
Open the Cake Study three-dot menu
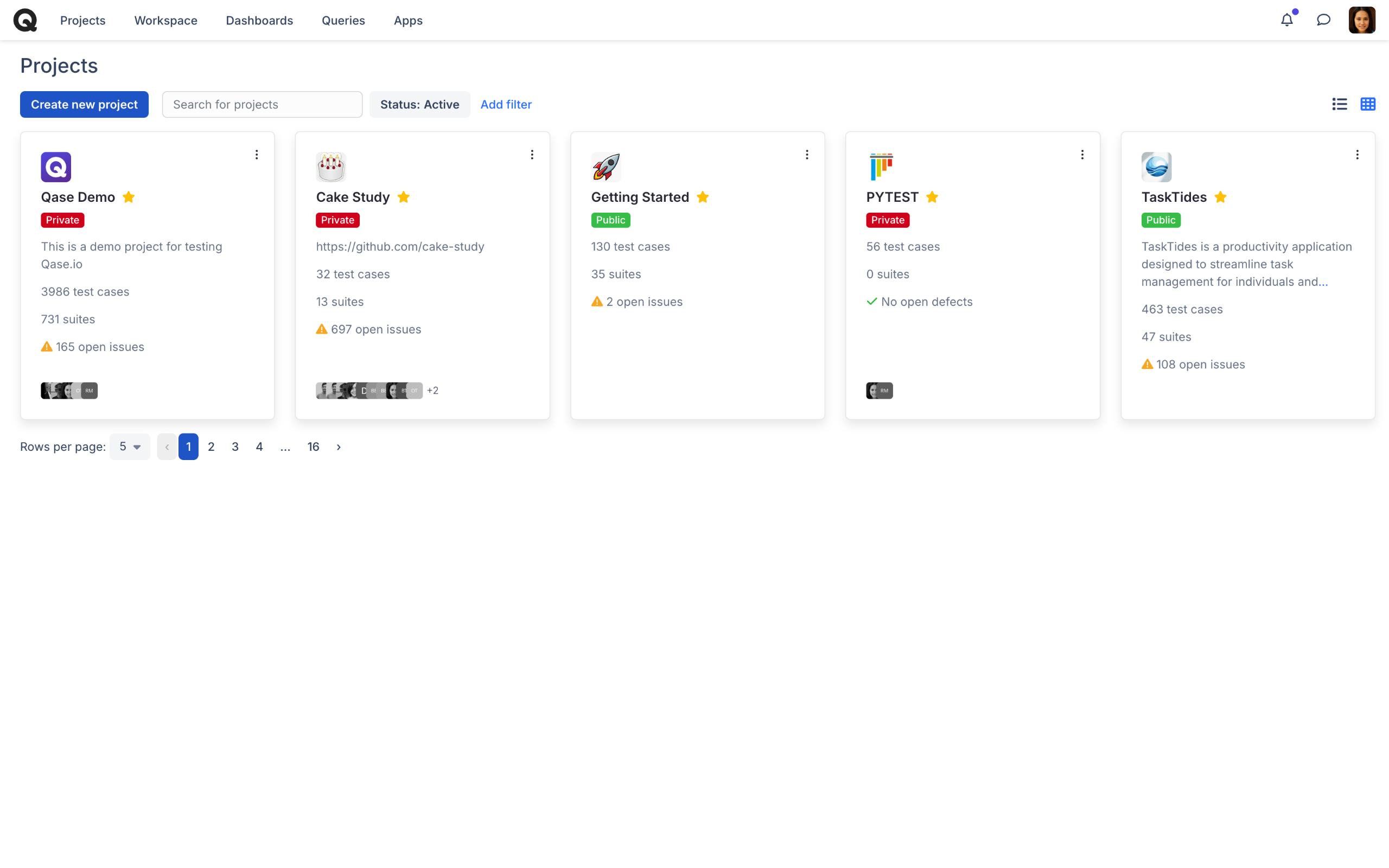(x=532, y=155)
